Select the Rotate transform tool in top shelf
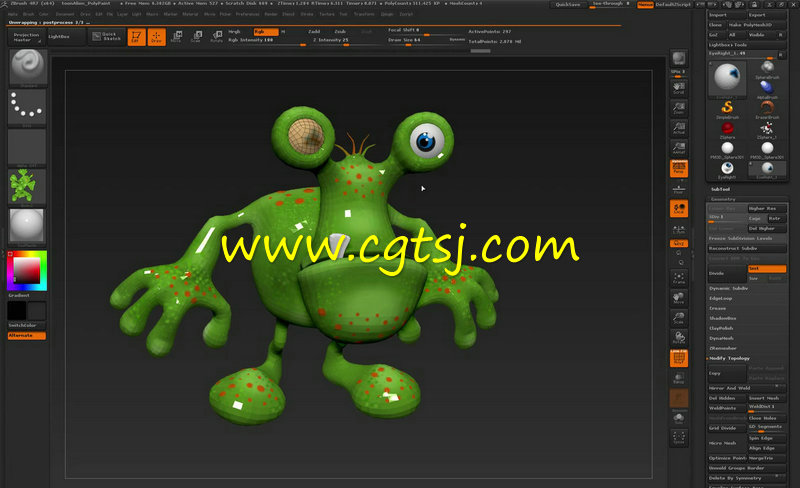The width and height of the screenshot is (800, 488). [x=217, y=36]
